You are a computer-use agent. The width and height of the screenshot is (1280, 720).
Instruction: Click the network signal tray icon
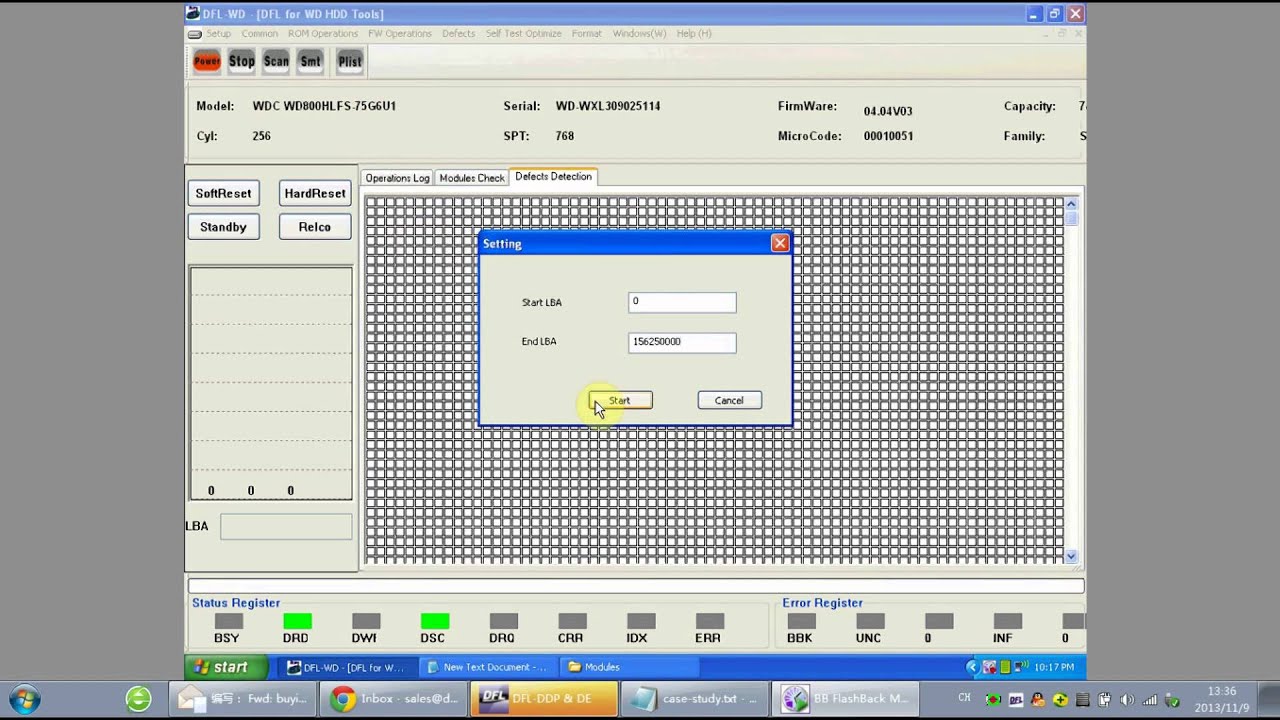[x=1150, y=700]
